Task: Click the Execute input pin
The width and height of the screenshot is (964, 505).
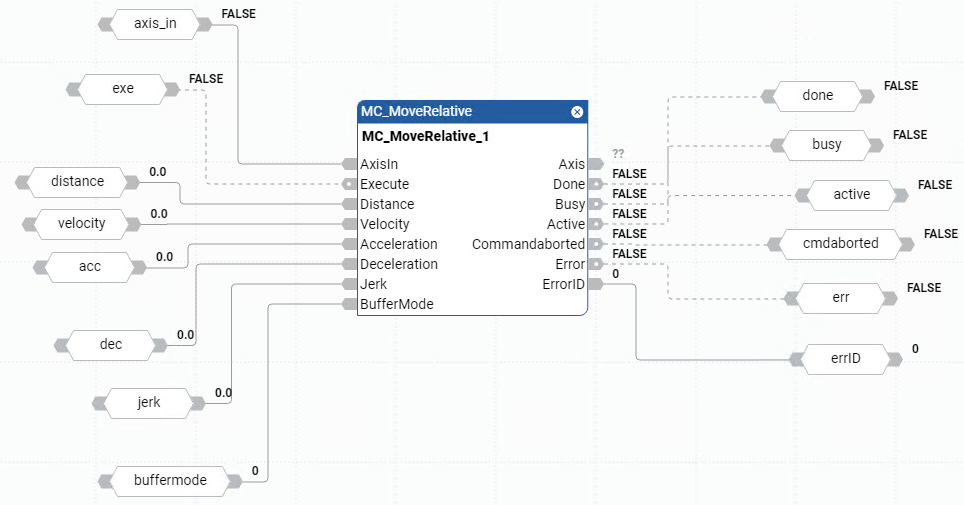Action: (x=349, y=184)
